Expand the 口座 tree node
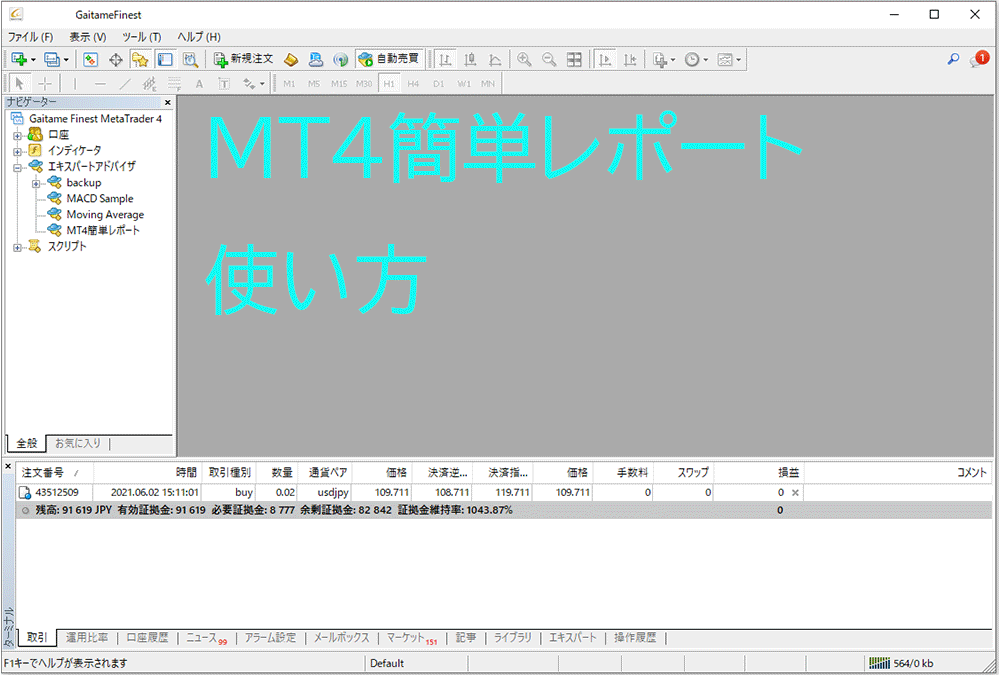The height and width of the screenshot is (675, 1000). (17, 134)
